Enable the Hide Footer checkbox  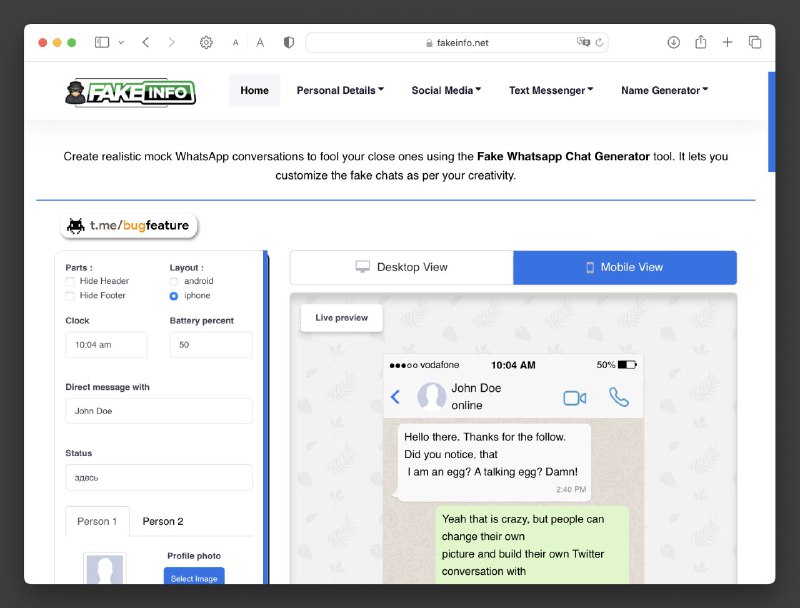click(70, 296)
